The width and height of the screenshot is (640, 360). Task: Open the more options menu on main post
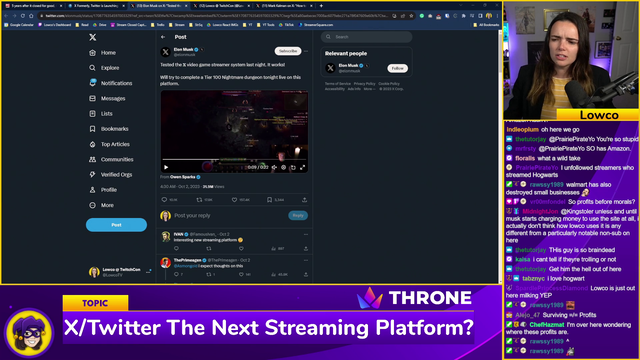306,51
